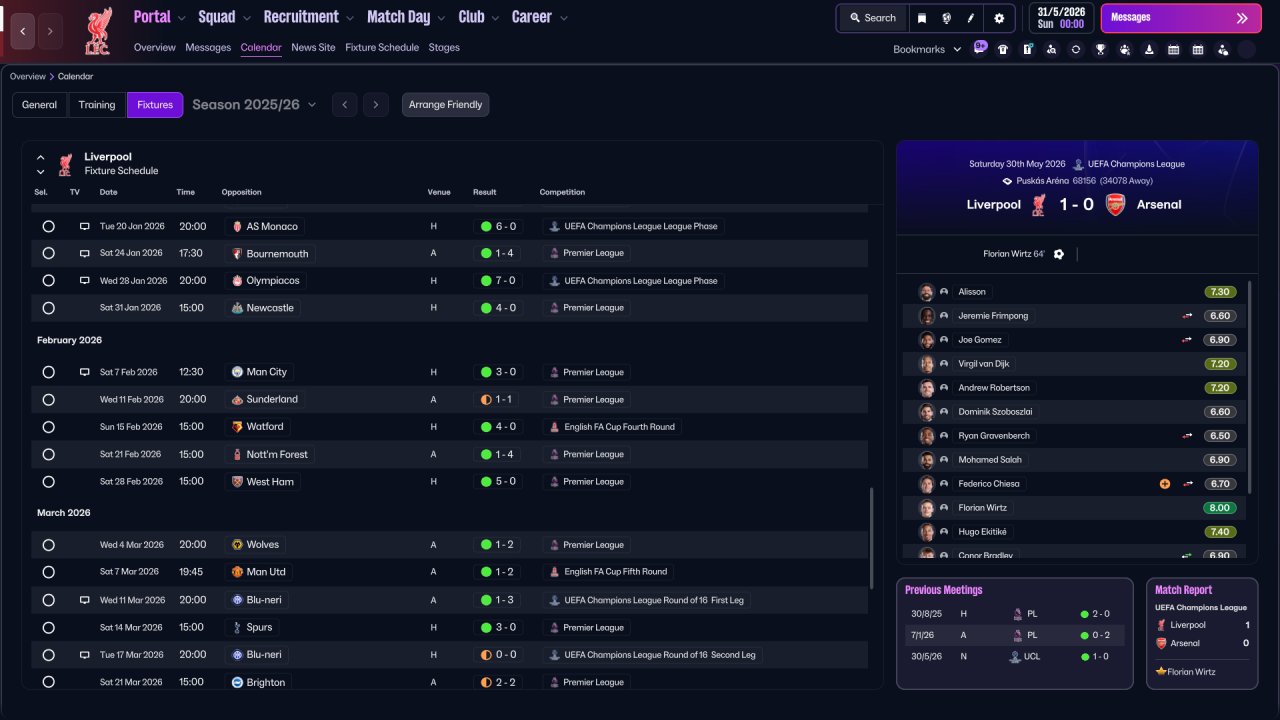Click the TV icon on Man City row
The image size is (1280, 720).
pyautogui.click(x=85, y=372)
